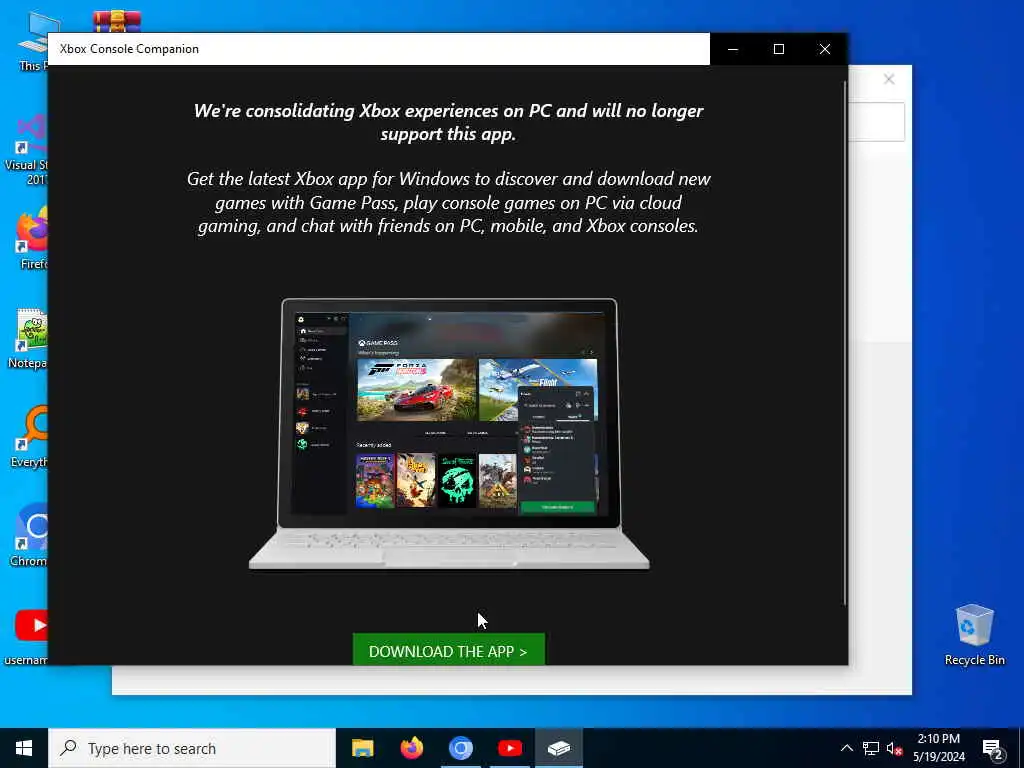This screenshot has width=1024, height=768.
Task: Click the input field in the background window
Action: [876, 121]
